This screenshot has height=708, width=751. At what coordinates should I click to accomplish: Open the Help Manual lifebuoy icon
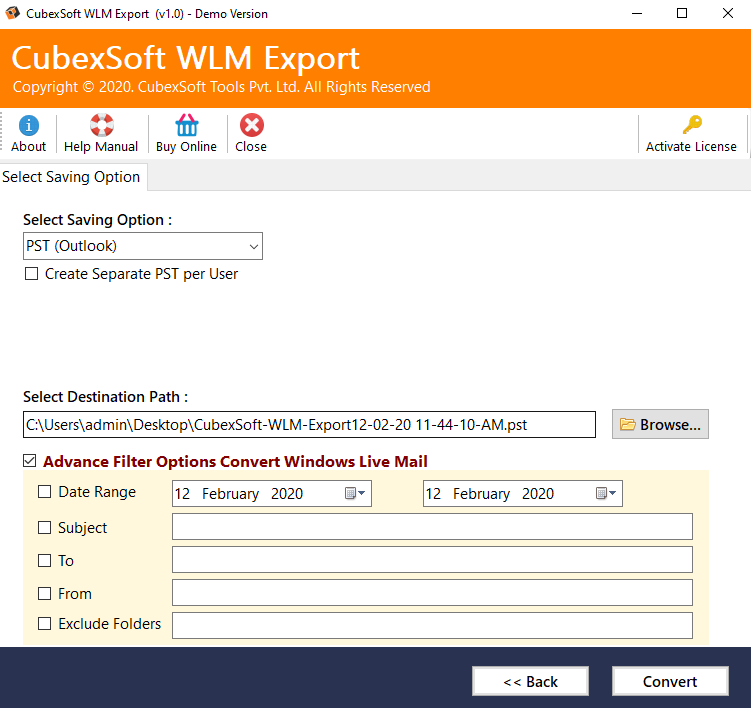101,126
